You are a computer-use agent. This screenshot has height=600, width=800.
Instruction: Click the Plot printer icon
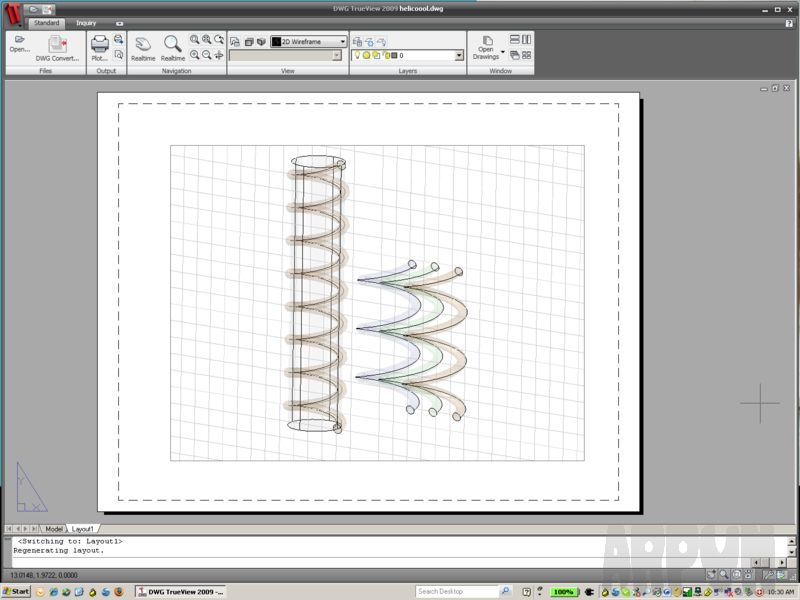pyautogui.click(x=99, y=45)
